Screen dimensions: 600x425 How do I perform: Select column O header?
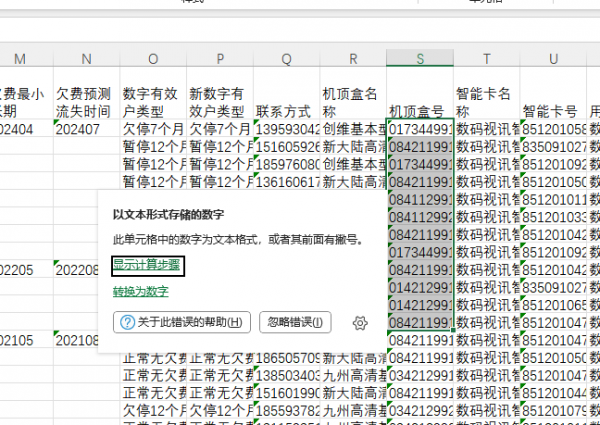pos(153,58)
